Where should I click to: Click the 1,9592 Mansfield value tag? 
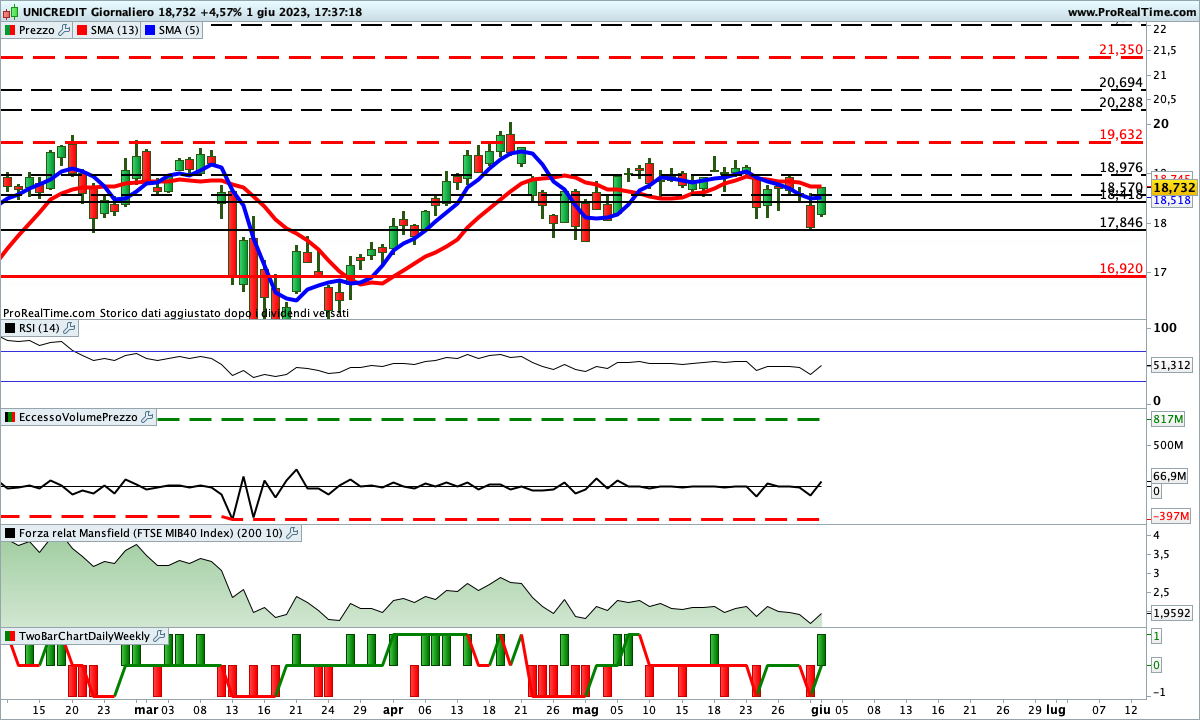[1171, 613]
